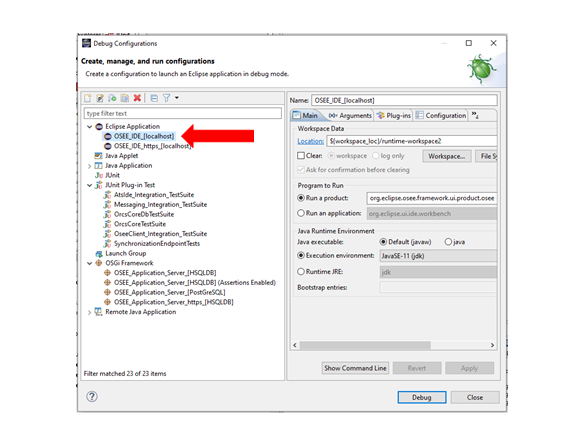Screen dimensions: 586x433
Task: Click the OSGi Framework category icon
Action: tap(99, 263)
